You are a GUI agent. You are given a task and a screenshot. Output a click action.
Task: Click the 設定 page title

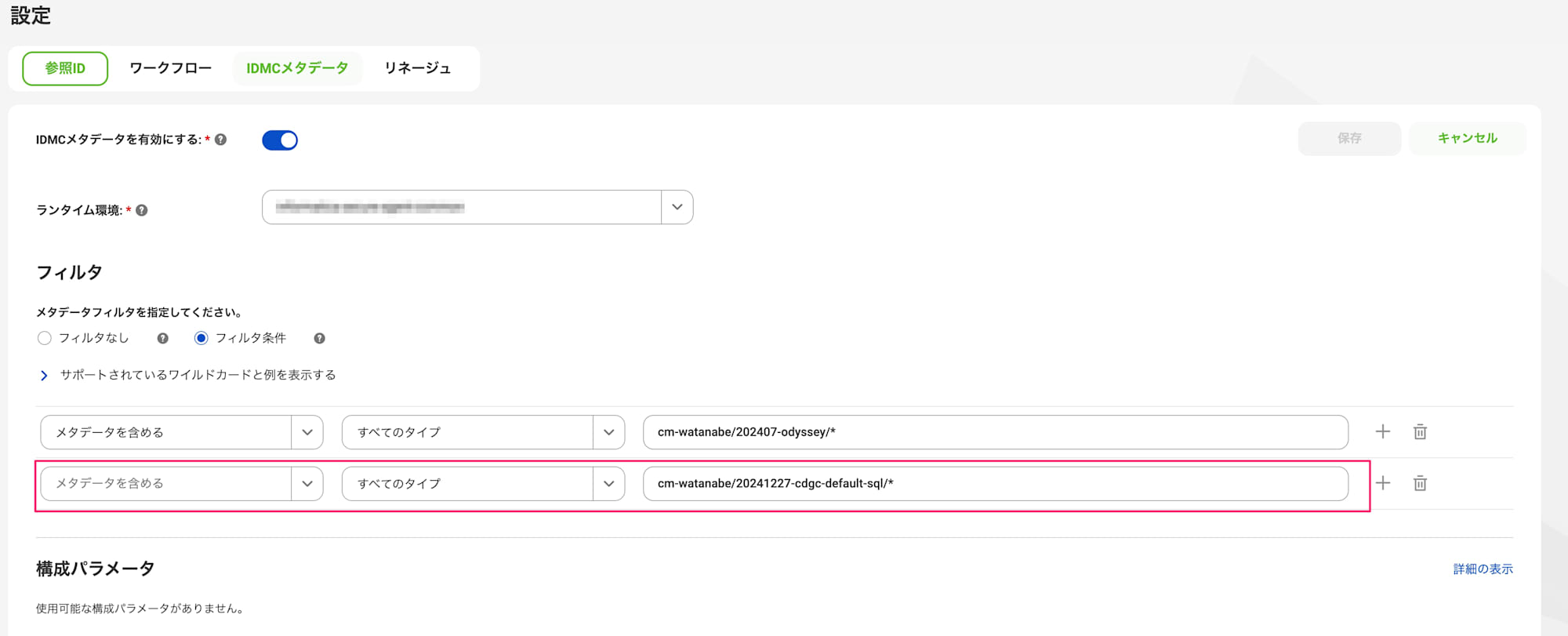[x=31, y=15]
